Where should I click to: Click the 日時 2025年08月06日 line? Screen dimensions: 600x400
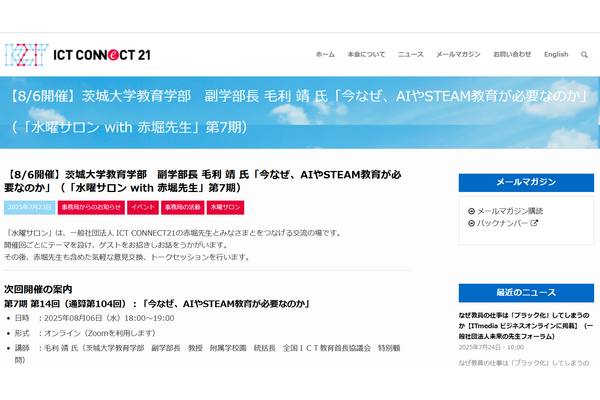point(95,318)
